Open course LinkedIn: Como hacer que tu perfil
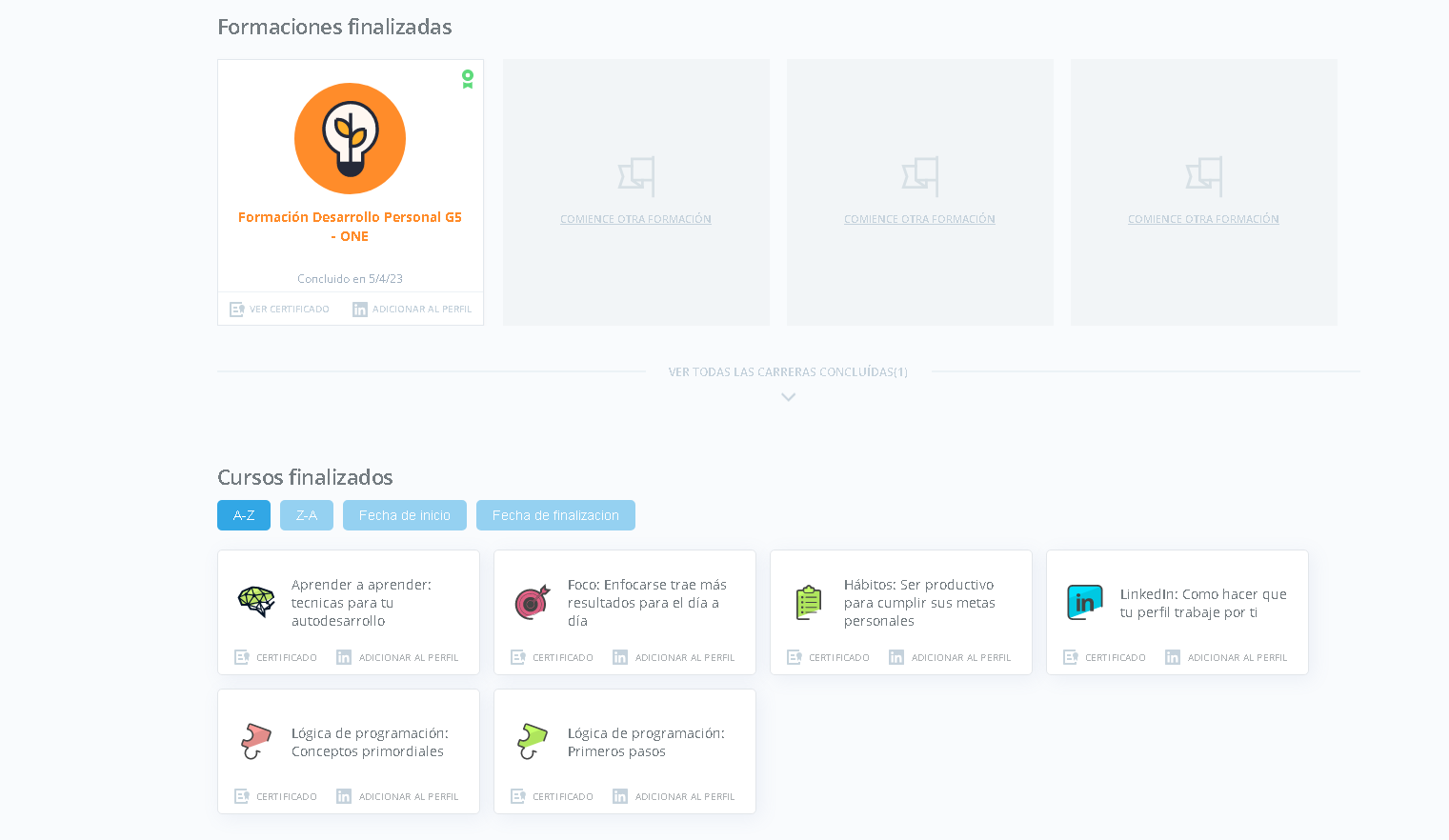1449x840 pixels. click(1203, 603)
